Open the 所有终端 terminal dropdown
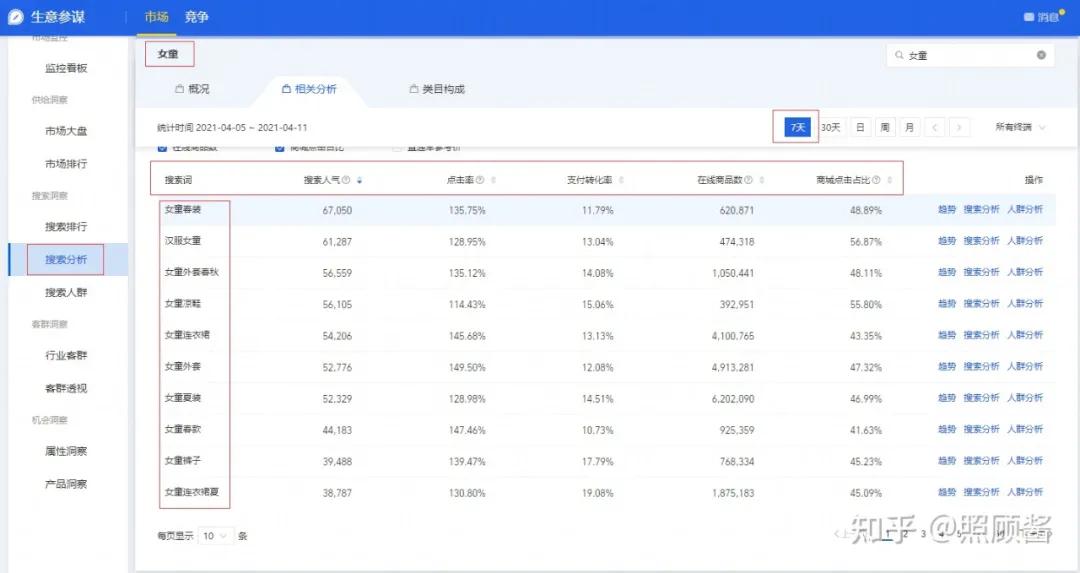 pos(1020,127)
